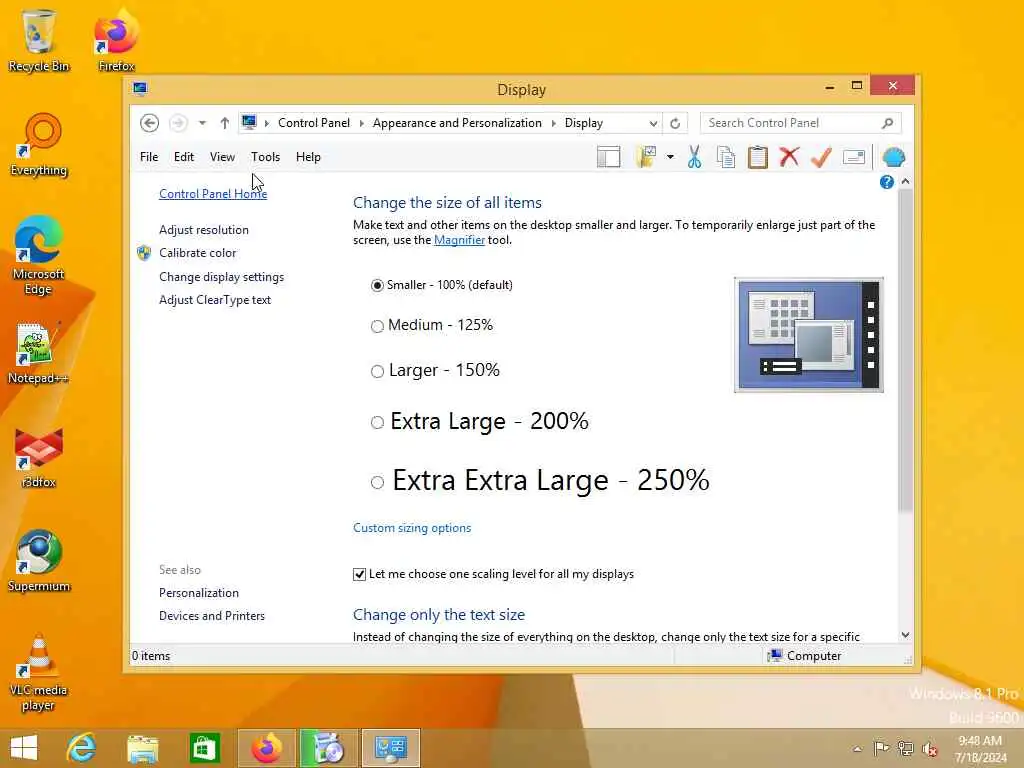Screen dimensions: 1024x768
Task: Open the Edit menu
Action: (184, 157)
